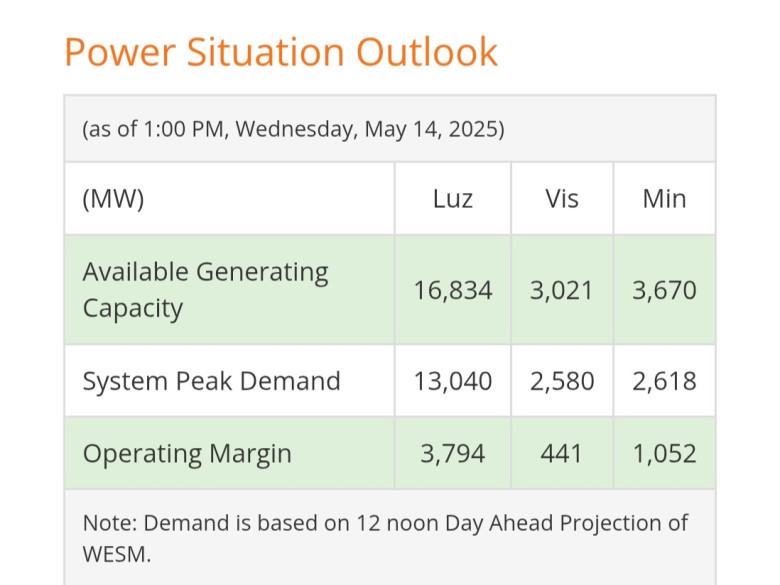The width and height of the screenshot is (780, 585).
Task: Select the Min column header
Action: click(x=664, y=198)
